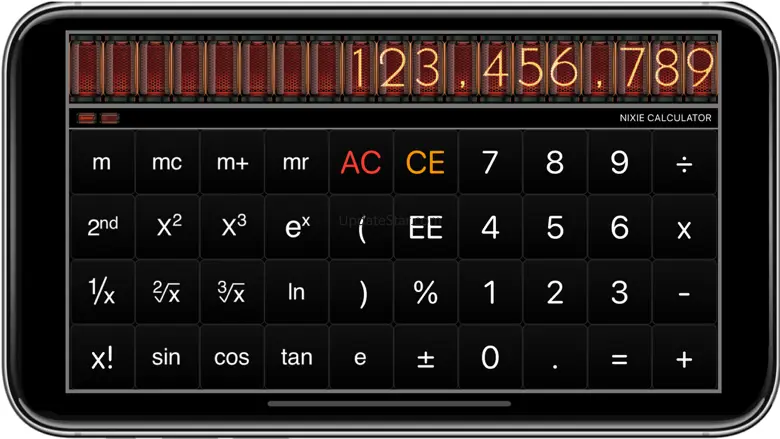Tap digit 9 on the keypad

pos(620,162)
